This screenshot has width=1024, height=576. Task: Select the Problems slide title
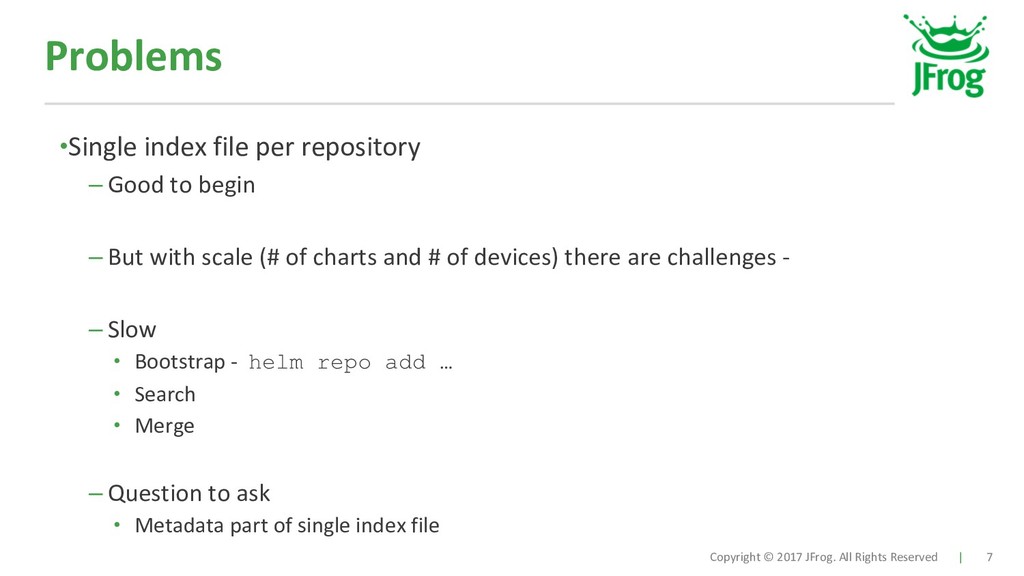tap(133, 56)
